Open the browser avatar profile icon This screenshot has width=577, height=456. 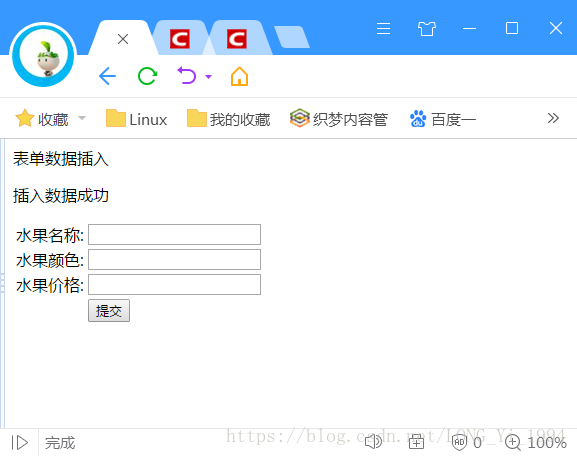click(x=43, y=55)
